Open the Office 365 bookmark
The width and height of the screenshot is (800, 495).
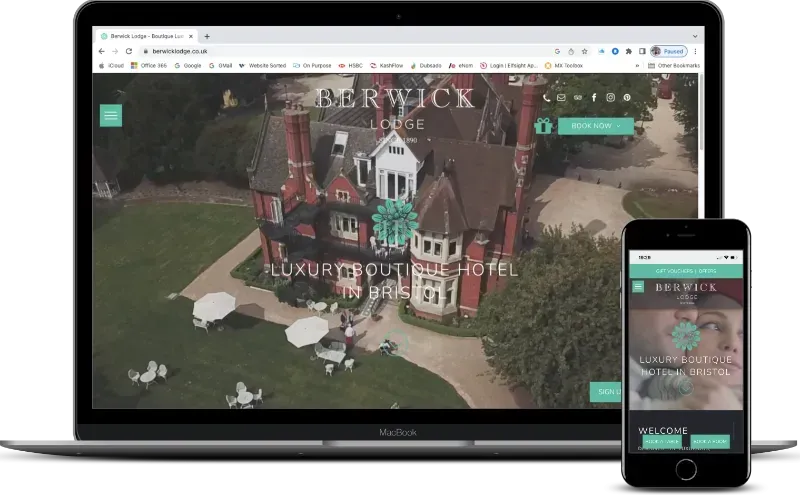[149, 66]
